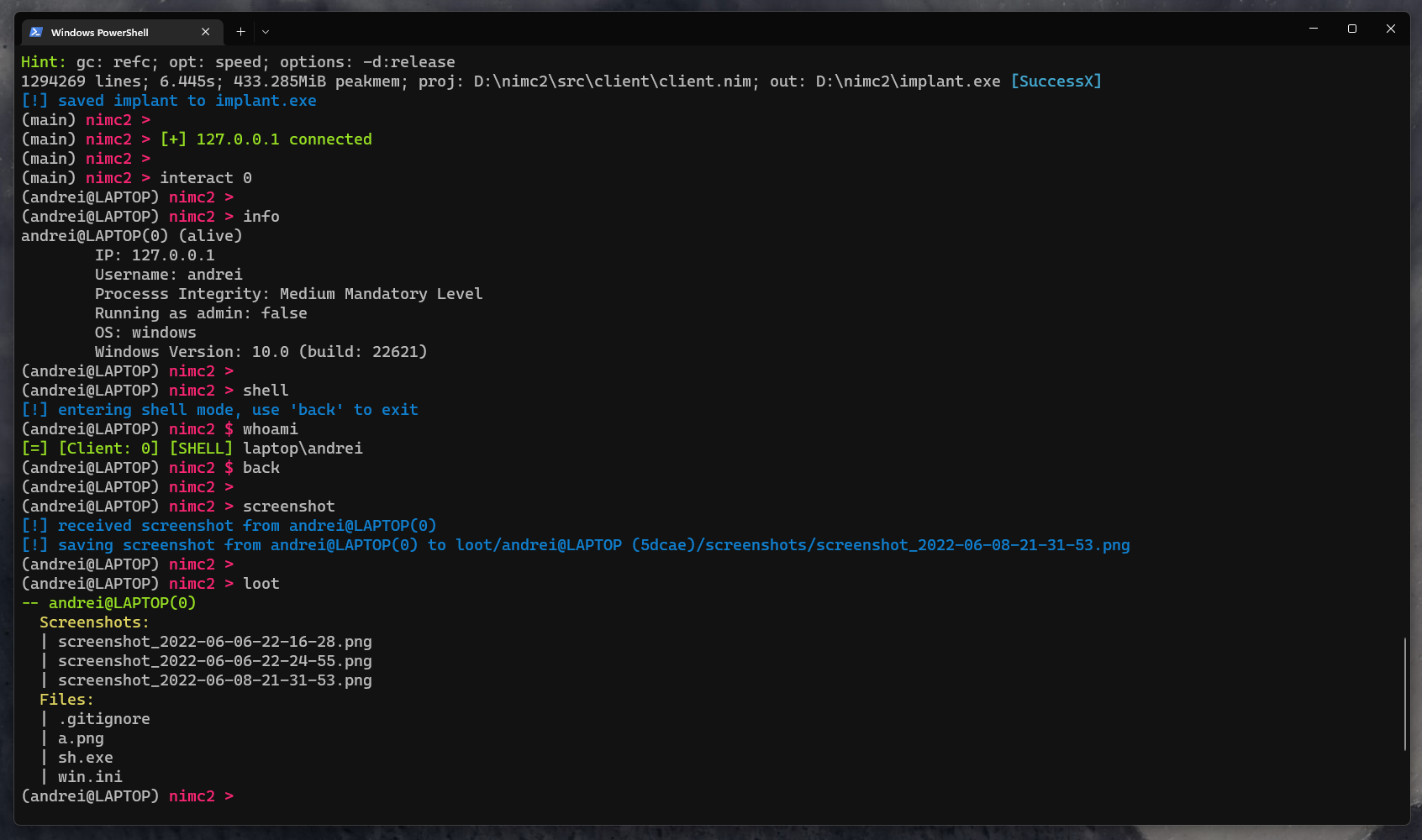Click the "Running as admin: false" line
This screenshot has height=840, width=1422.
click(x=201, y=313)
